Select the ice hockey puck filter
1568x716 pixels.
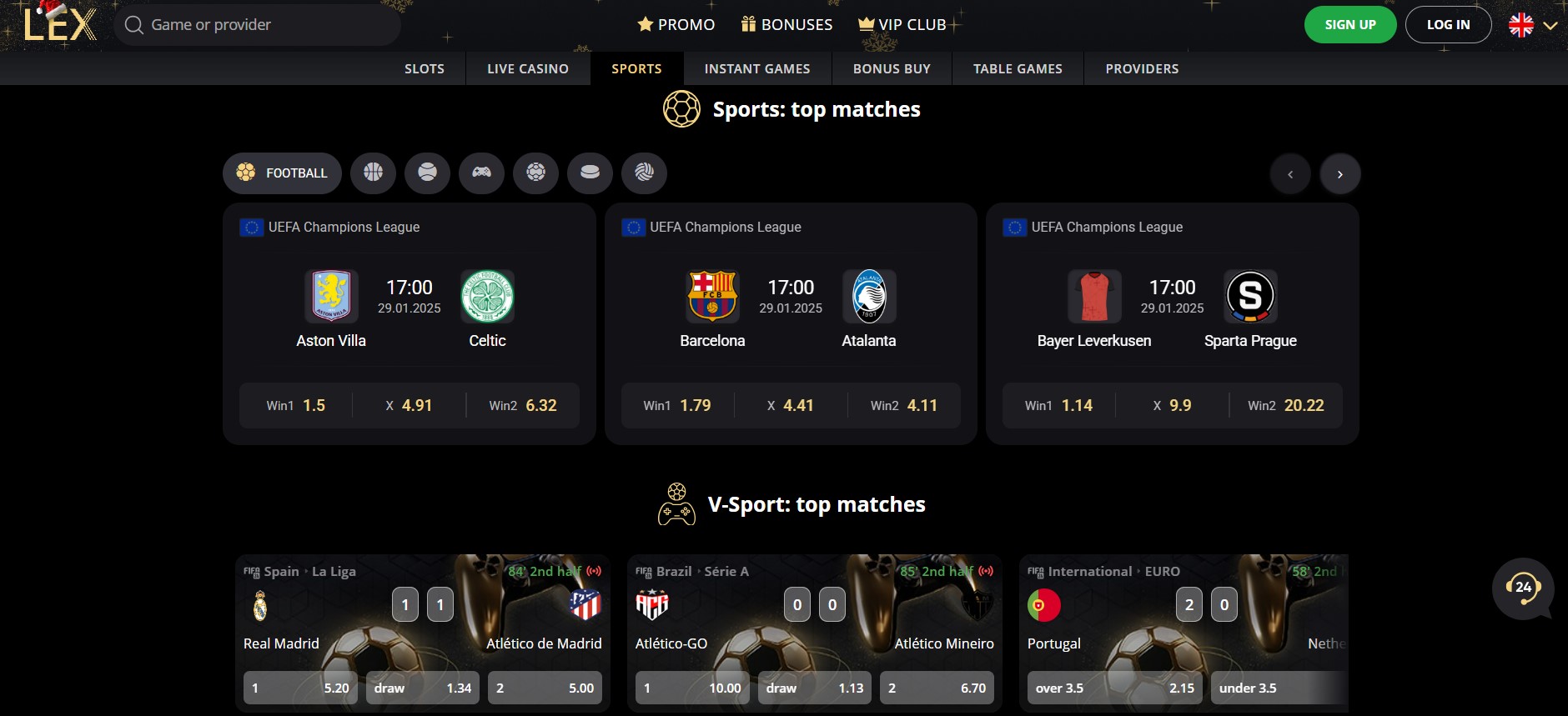pos(590,173)
